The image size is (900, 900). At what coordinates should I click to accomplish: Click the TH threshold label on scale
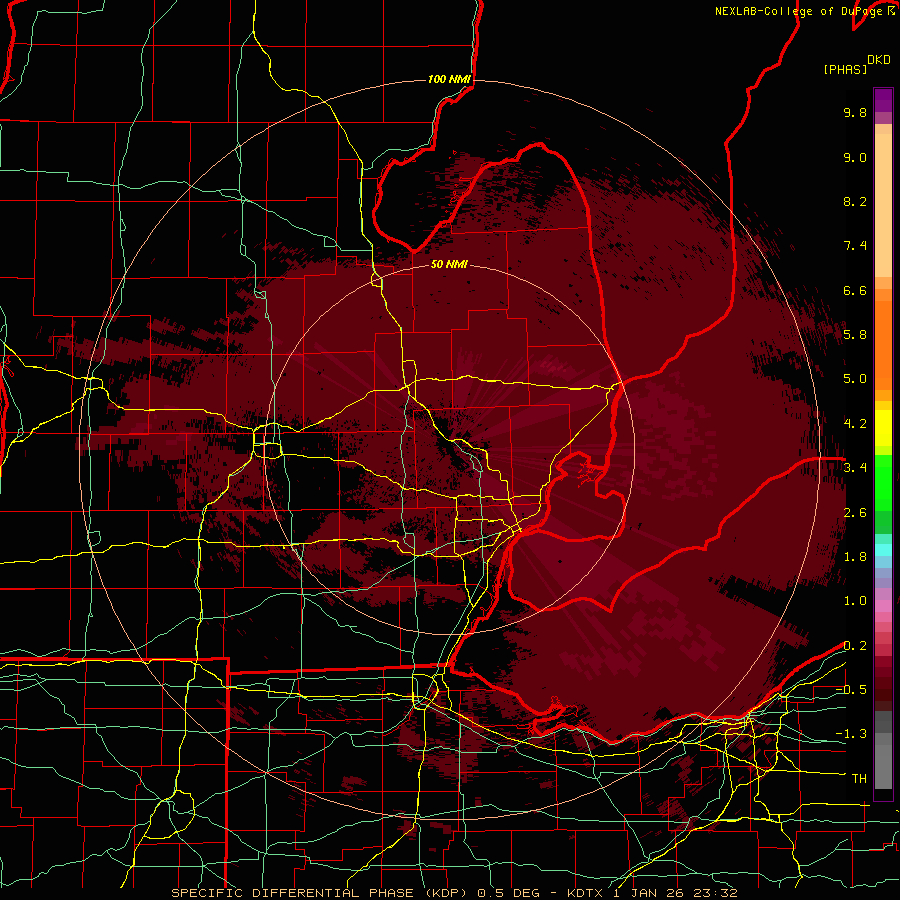859,779
